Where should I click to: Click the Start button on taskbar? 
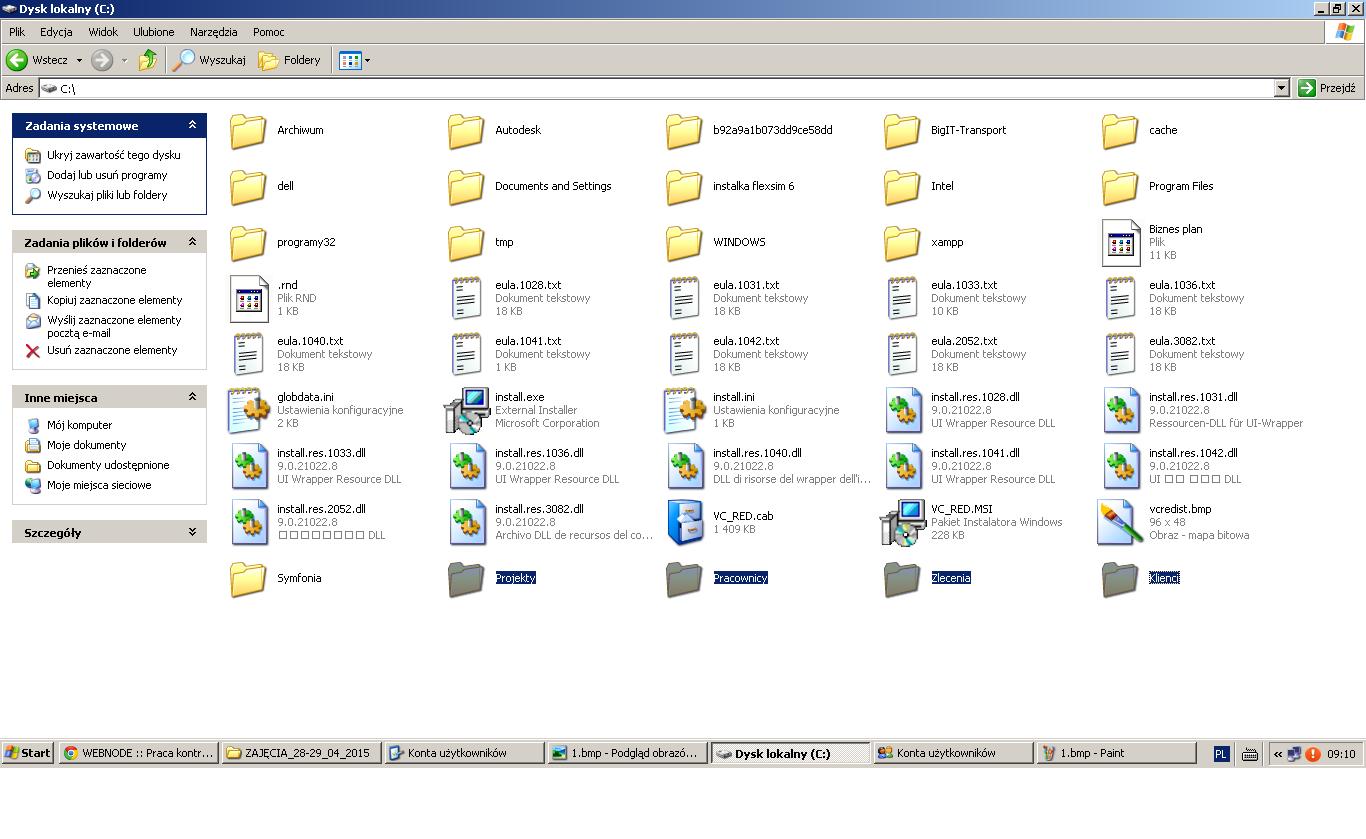28,753
